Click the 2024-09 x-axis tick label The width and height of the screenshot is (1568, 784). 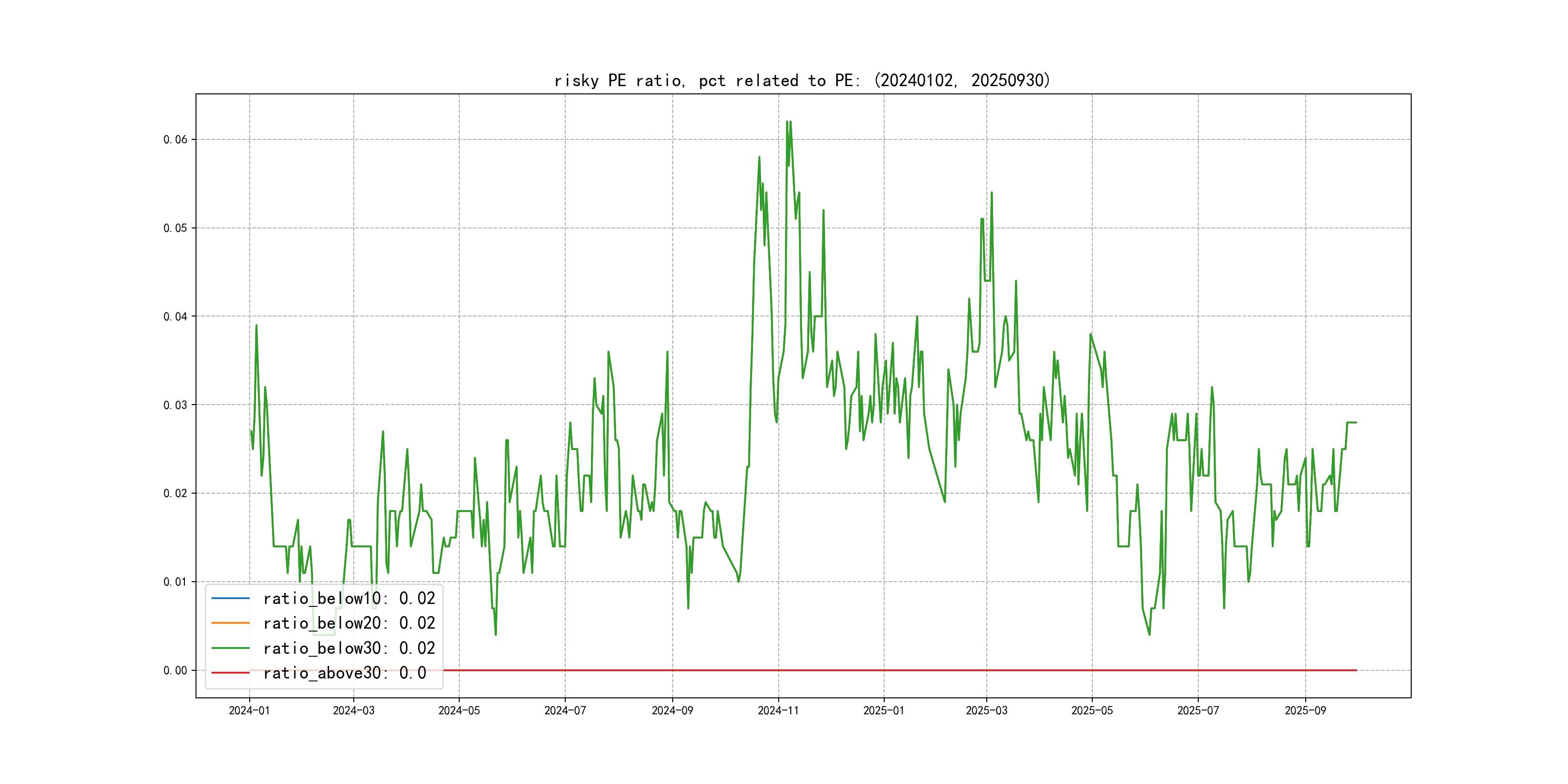[672, 710]
